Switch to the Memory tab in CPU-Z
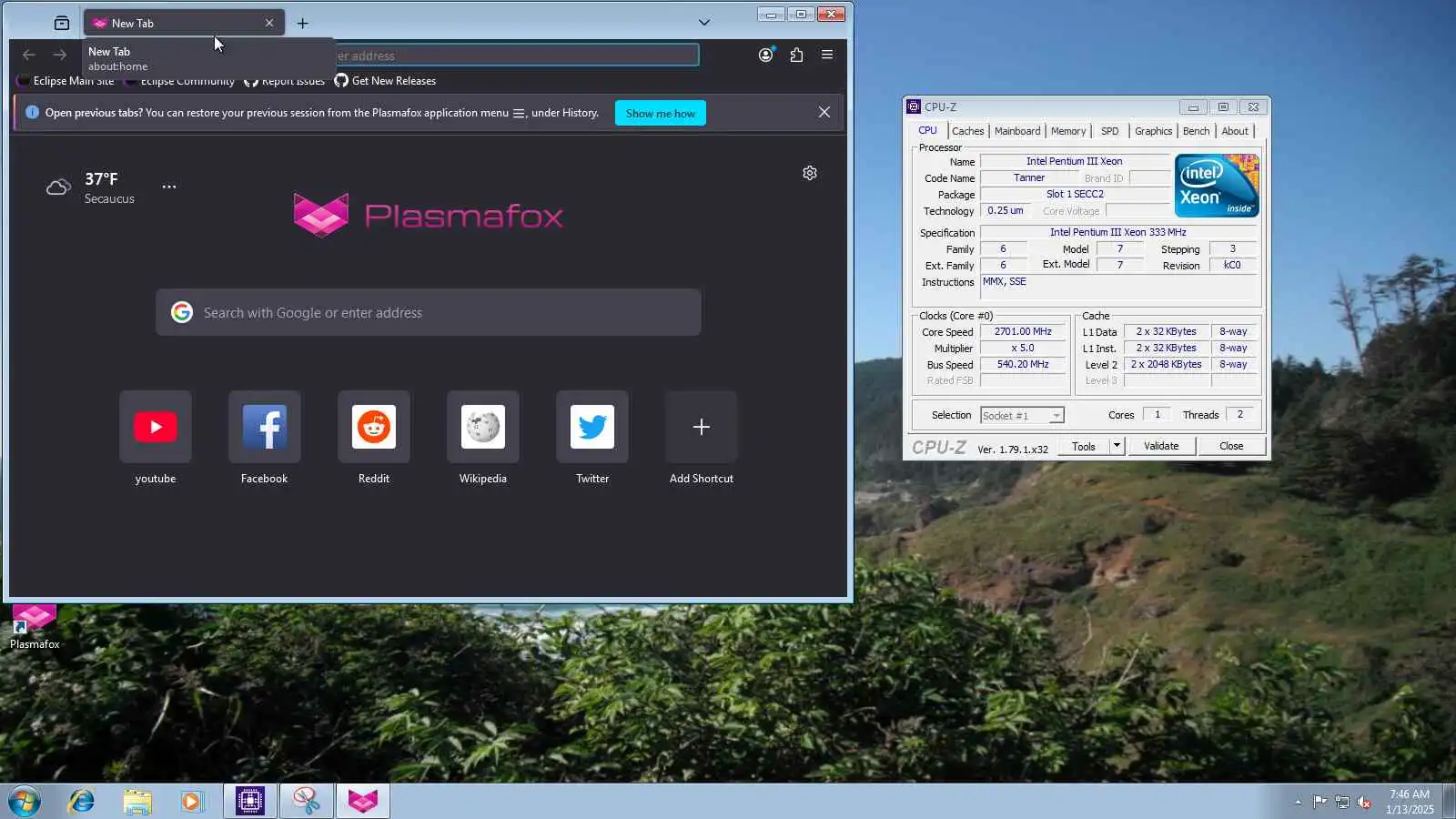This screenshot has height=819, width=1456. coord(1068,131)
